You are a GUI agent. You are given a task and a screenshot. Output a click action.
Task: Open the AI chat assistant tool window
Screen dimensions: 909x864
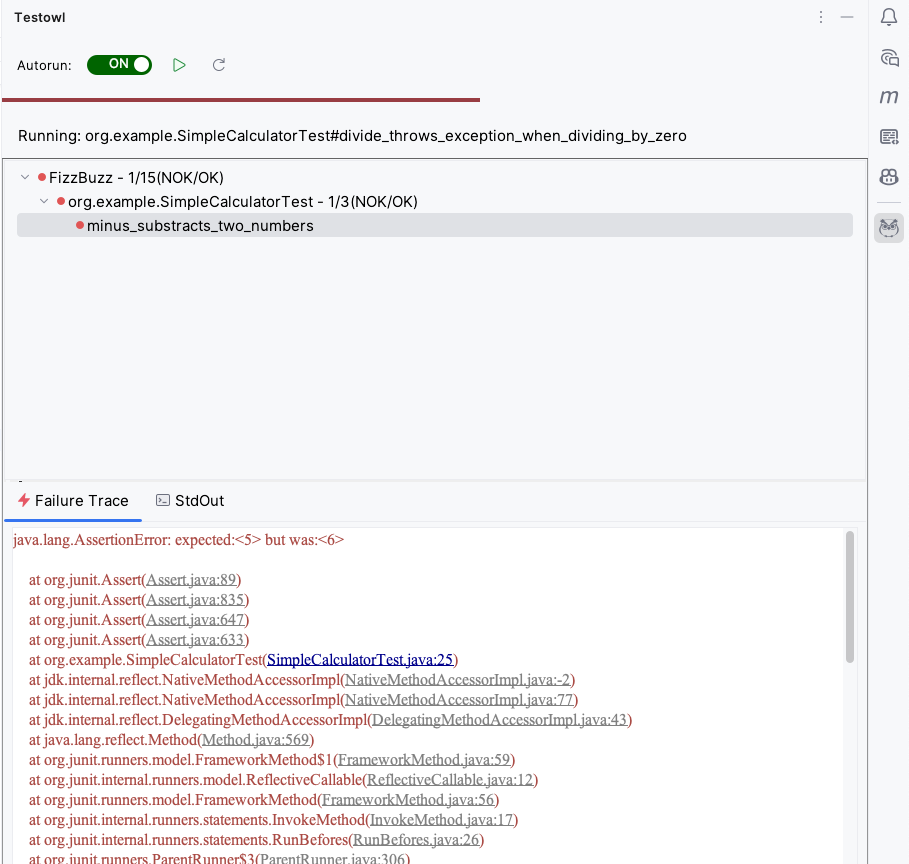[889, 57]
